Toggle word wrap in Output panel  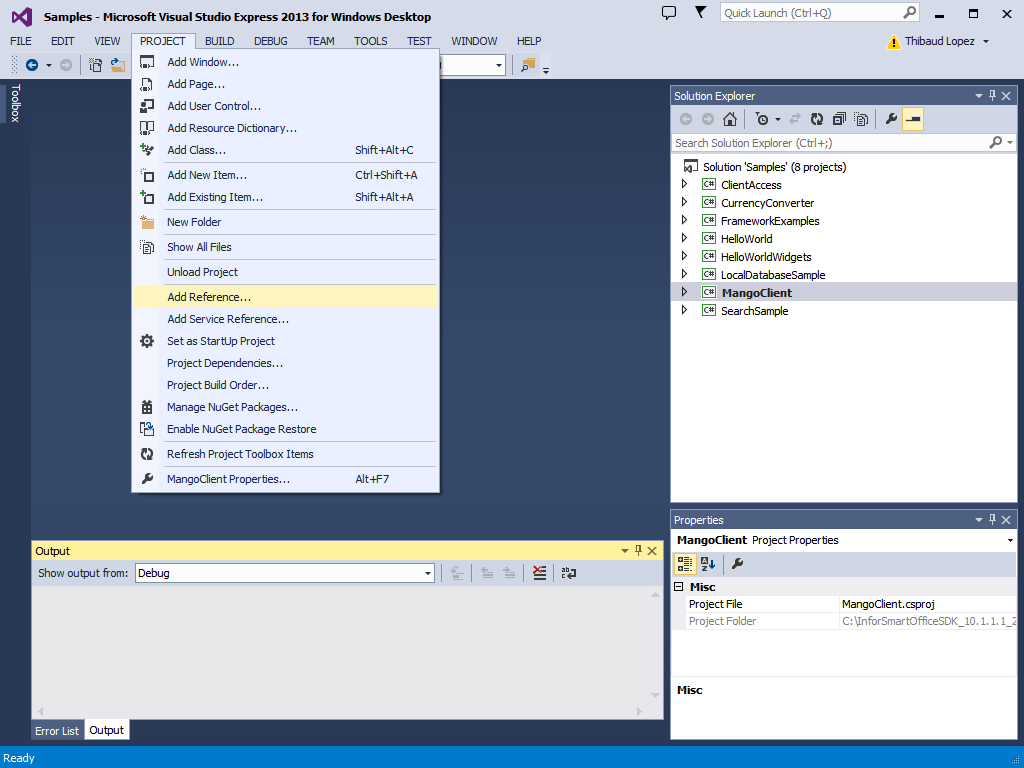tap(569, 573)
